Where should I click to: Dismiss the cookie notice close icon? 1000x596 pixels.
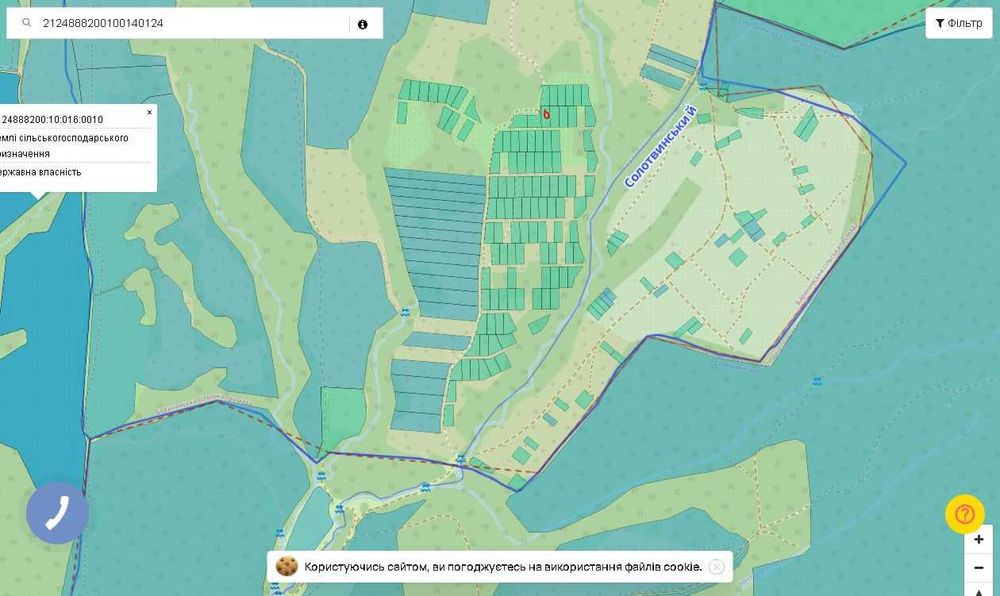716,567
